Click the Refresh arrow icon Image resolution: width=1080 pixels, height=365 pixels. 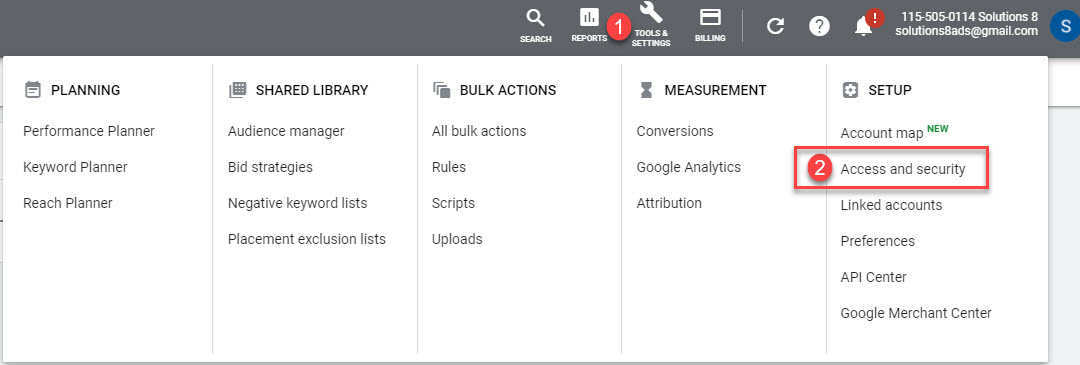776,27
